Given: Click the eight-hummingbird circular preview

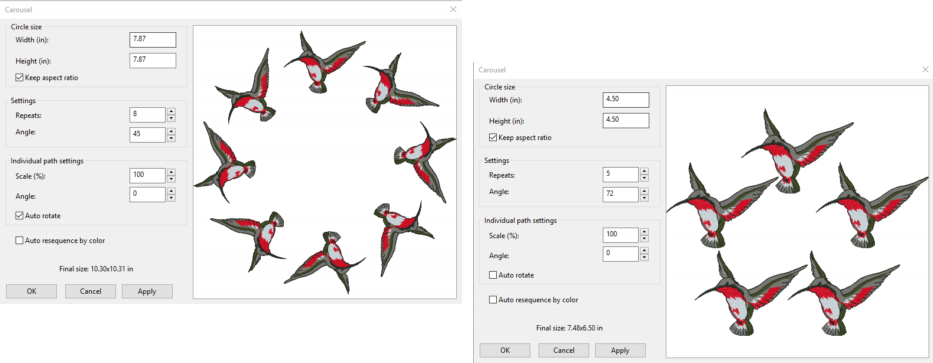Looking at the screenshot, I should click(325, 162).
